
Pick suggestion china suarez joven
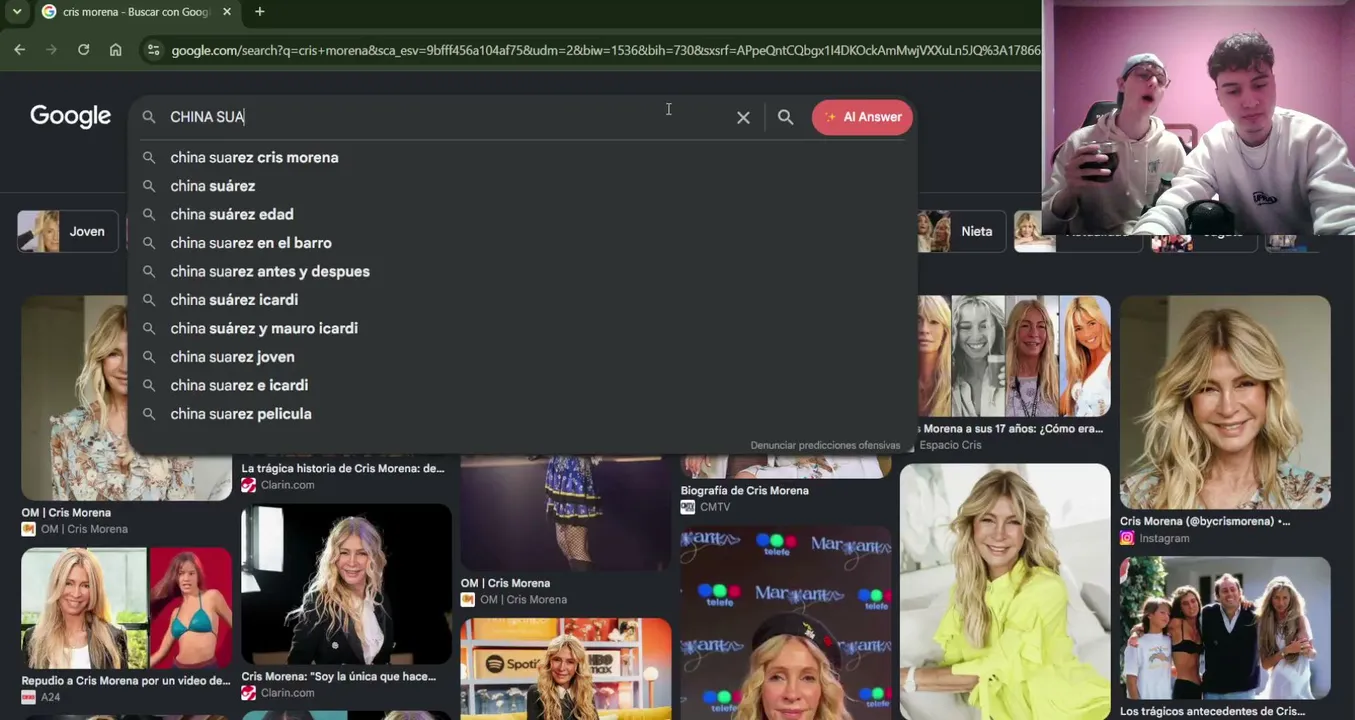tap(522, 357)
